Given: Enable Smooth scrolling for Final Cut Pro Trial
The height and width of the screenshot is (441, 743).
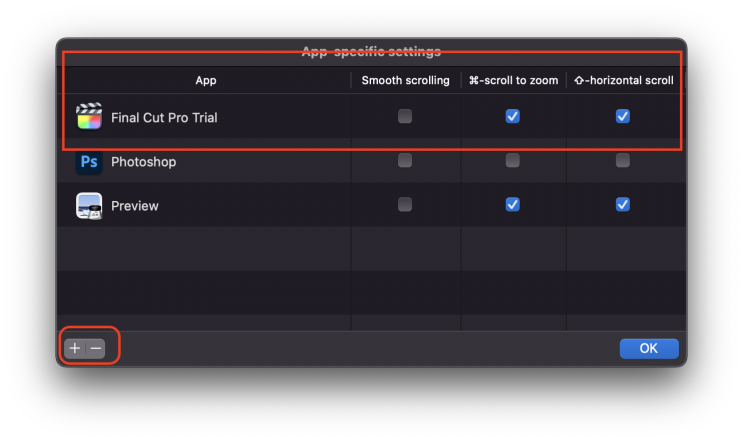Looking at the screenshot, I should (405, 117).
